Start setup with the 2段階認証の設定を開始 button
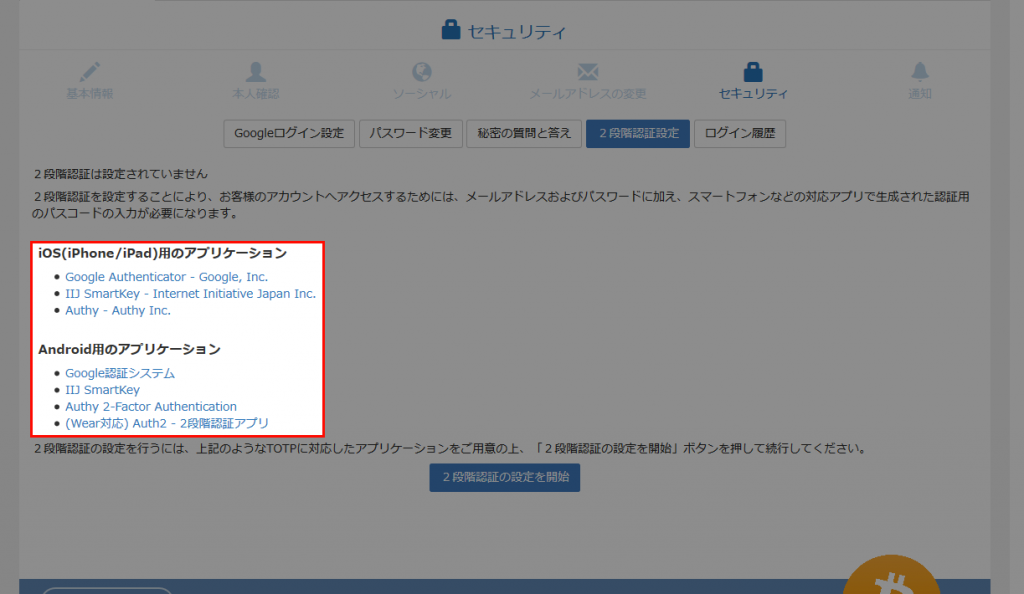The height and width of the screenshot is (594, 1024). [x=505, y=477]
